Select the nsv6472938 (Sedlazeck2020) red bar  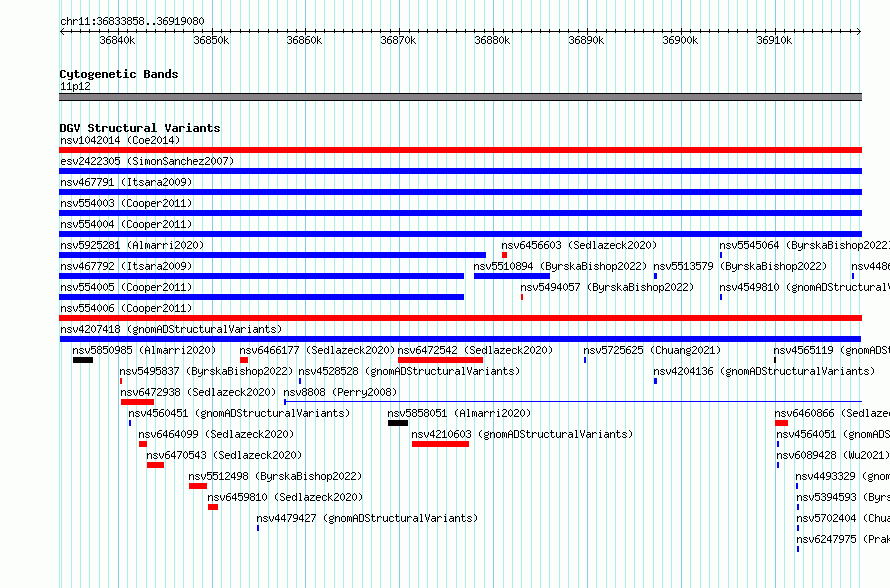click(137, 402)
